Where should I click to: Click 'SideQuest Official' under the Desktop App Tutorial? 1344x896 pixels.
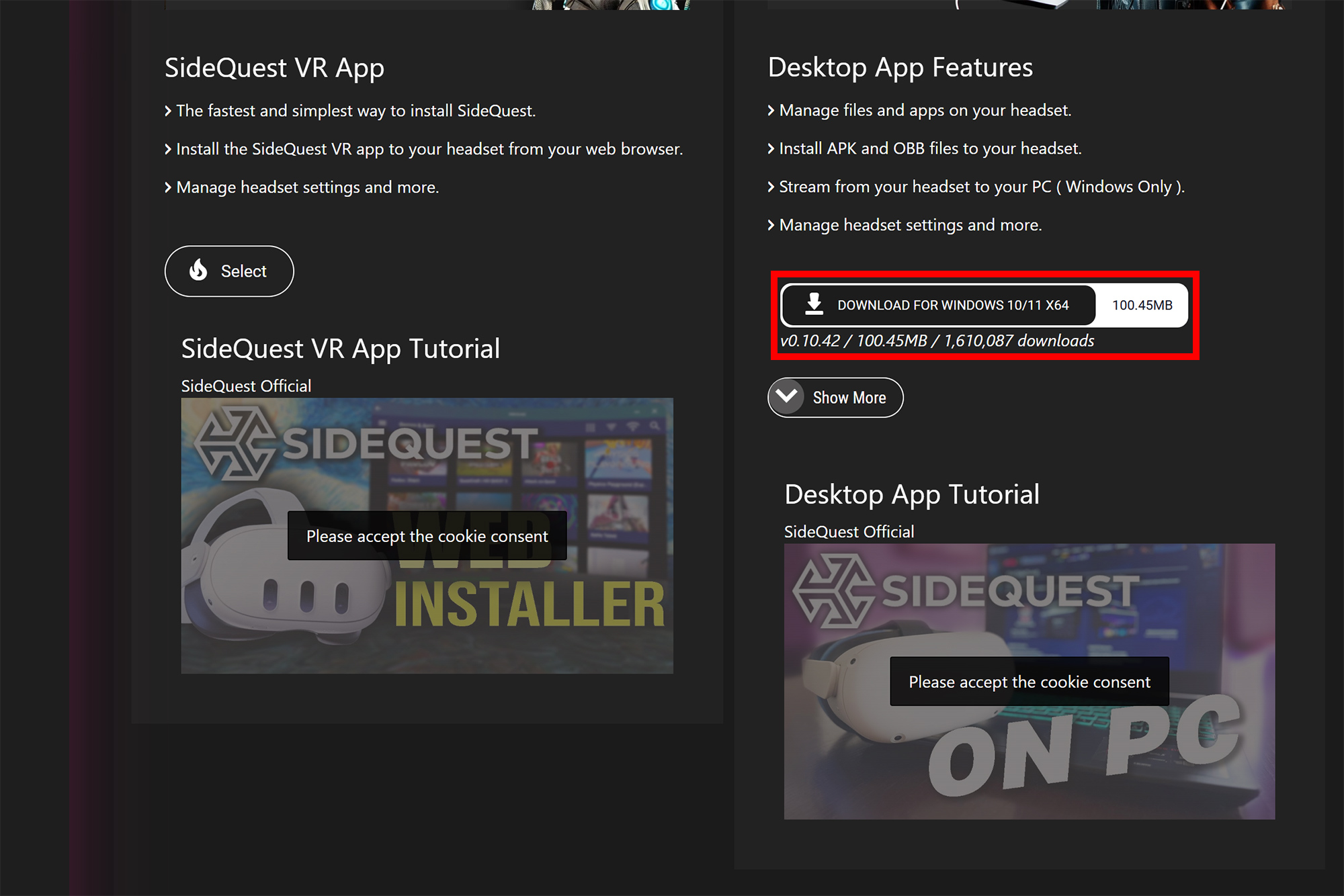[x=849, y=532]
